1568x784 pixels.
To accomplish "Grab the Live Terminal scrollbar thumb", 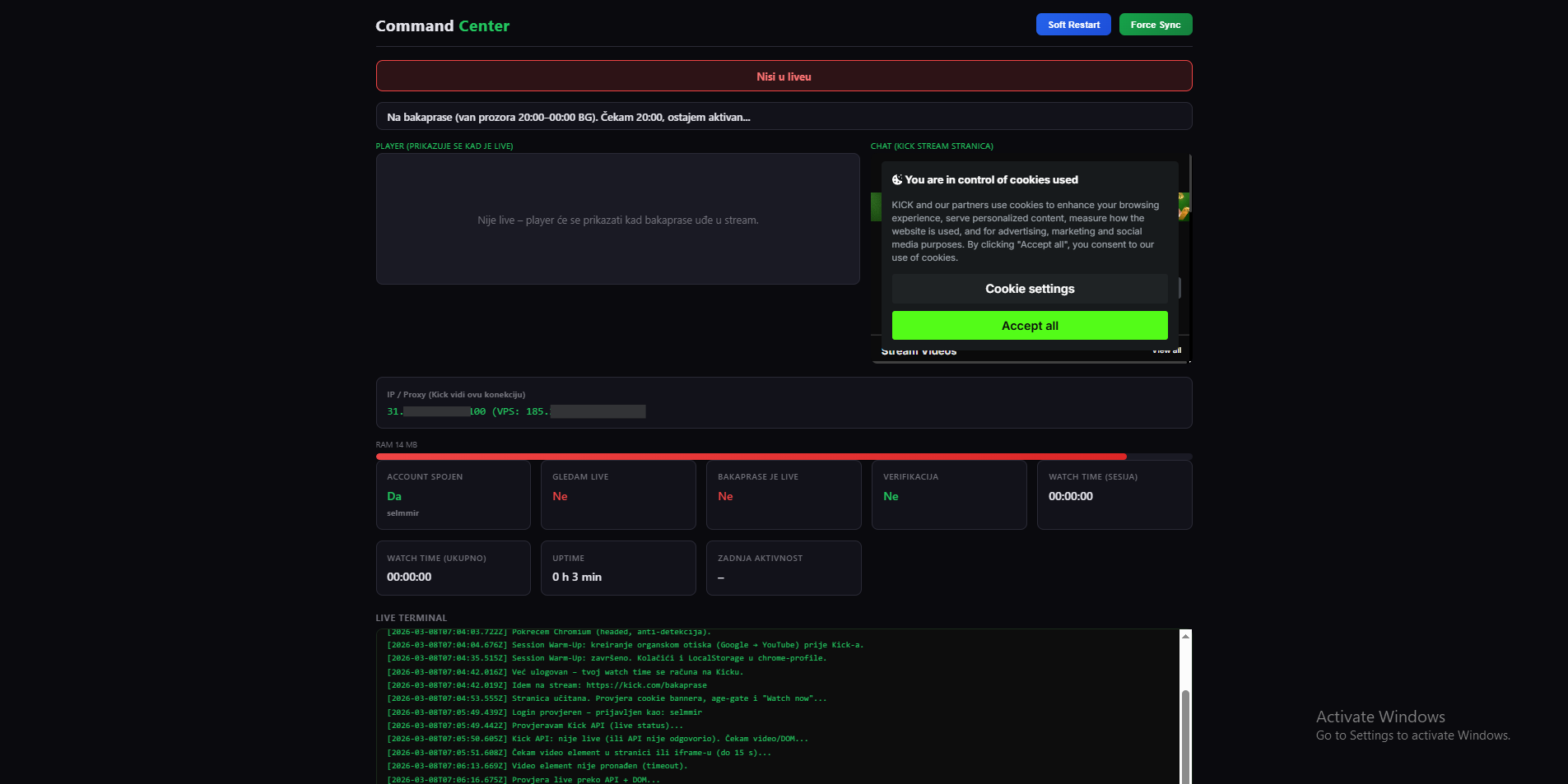I will point(1185,732).
